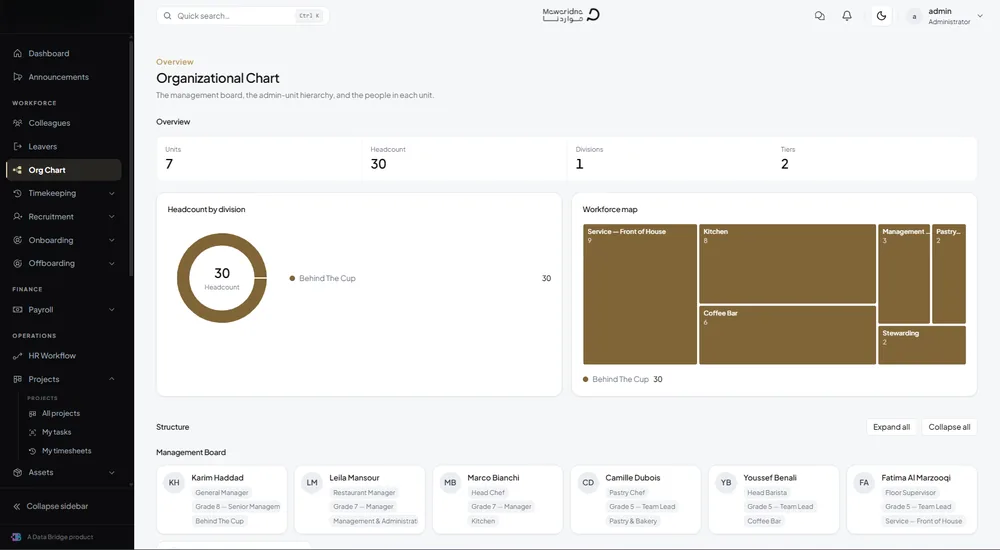Click the Maweridna logo
The height and width of the screenshot is (550, 1000).
pos(571,15)
